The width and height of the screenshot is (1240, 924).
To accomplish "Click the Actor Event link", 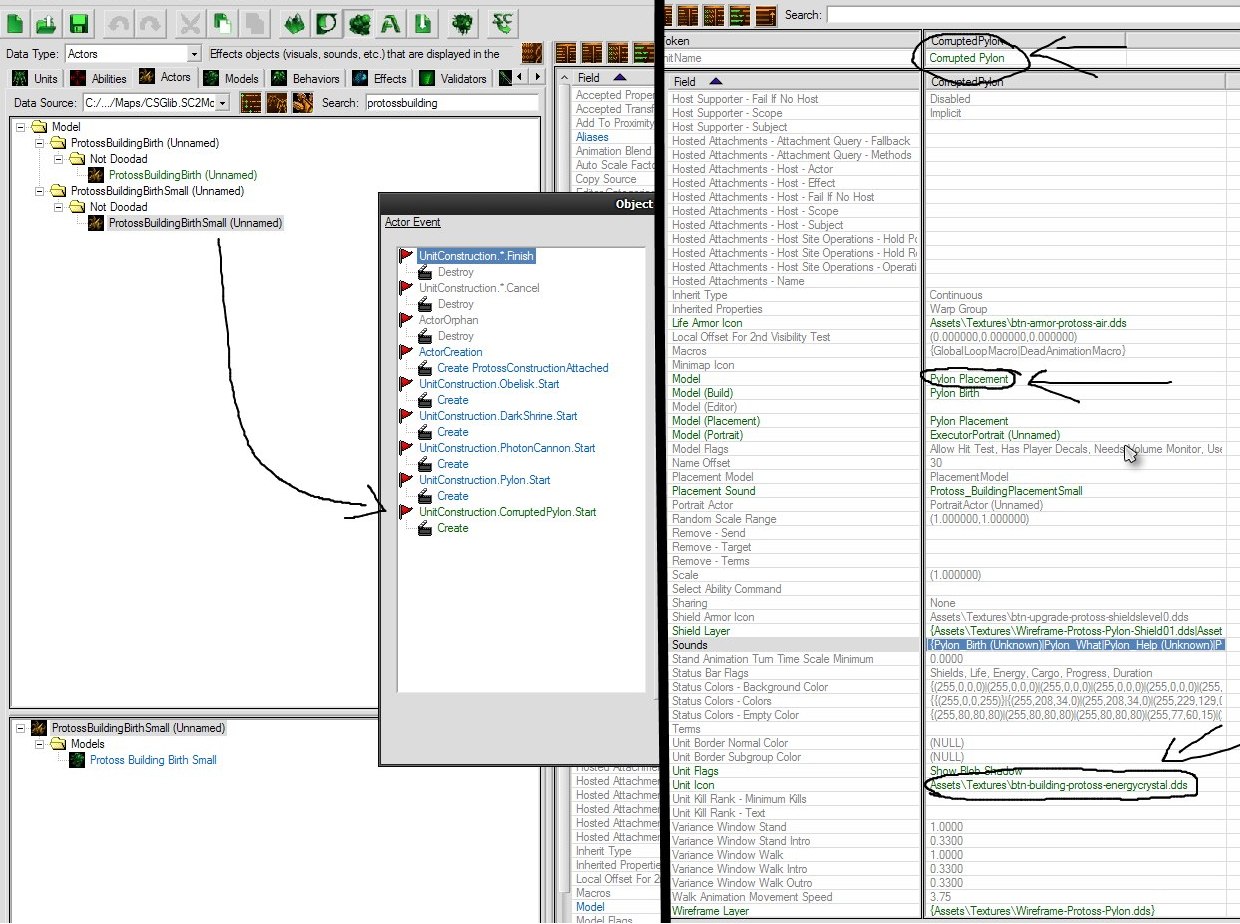I will pyautogui.click(x=413, y=222).
